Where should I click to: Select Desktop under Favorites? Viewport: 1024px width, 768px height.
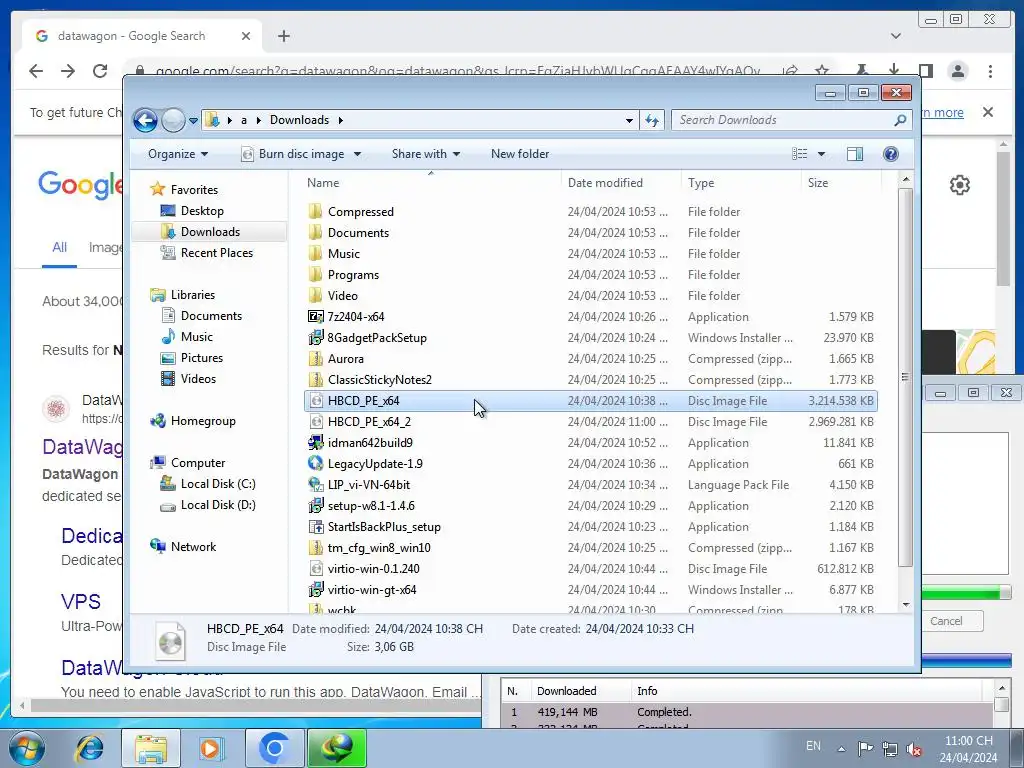[192, 211]
